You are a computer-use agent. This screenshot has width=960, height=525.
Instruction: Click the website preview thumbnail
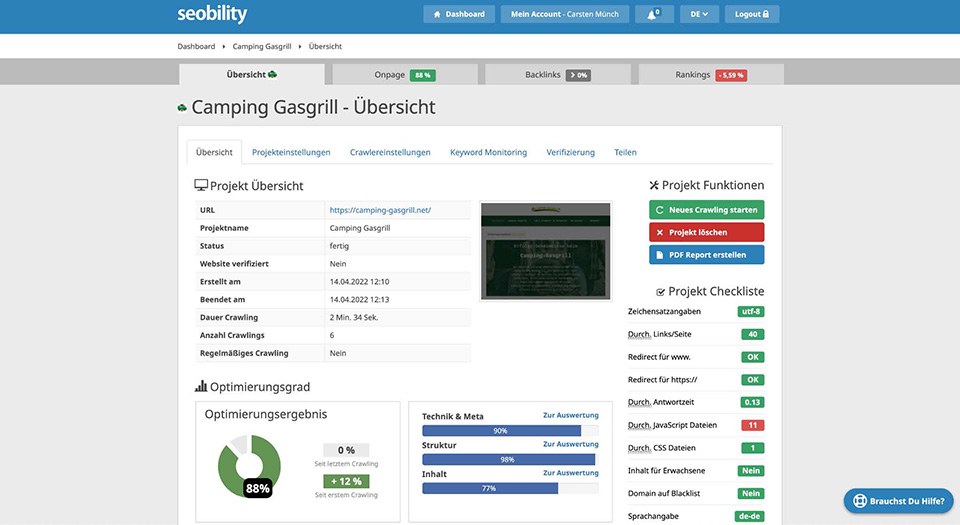pos(546,251)
